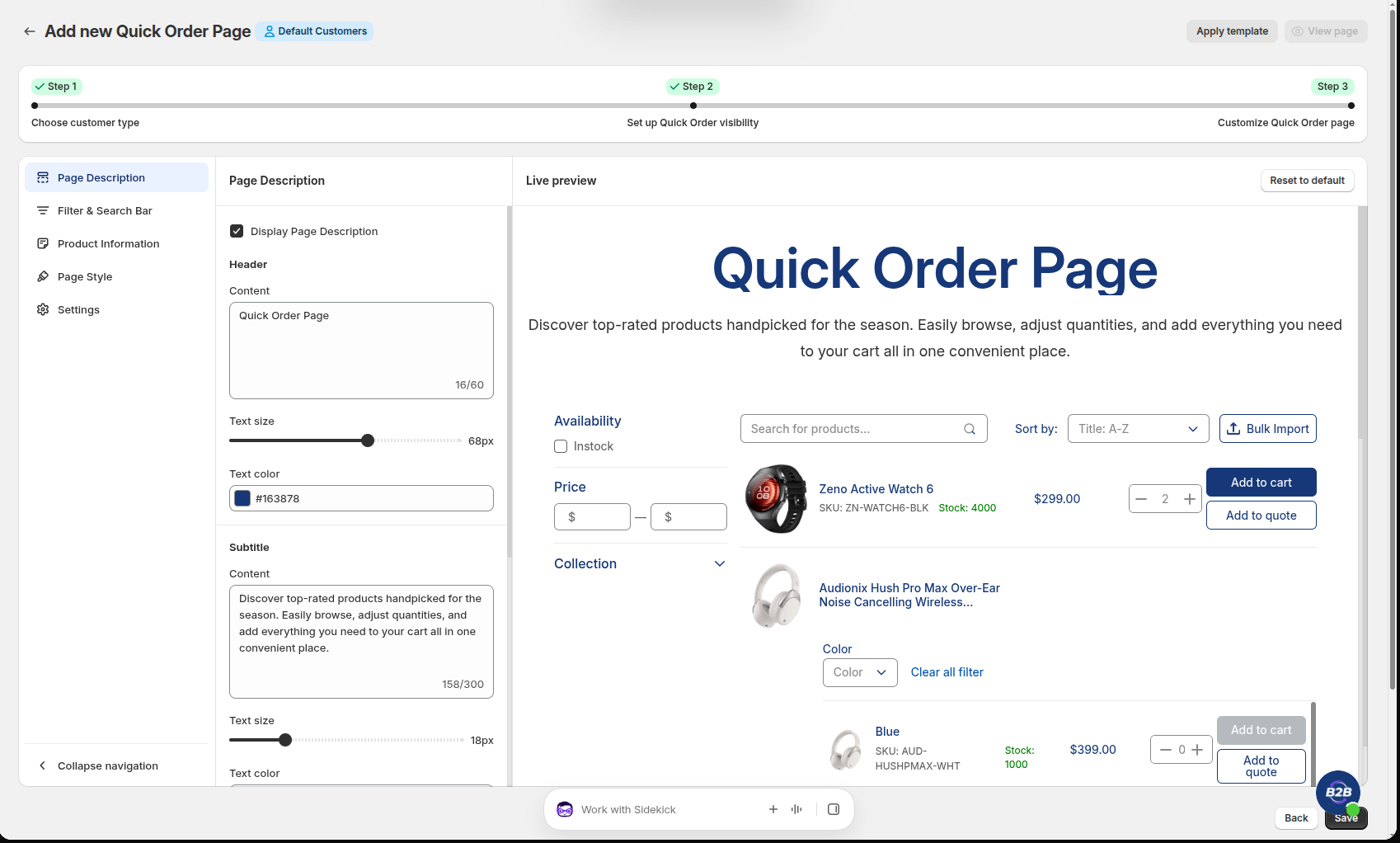Click the voice waveform icon in Sidekick bar
The image size is (1400, 843).
pos(796,809)
